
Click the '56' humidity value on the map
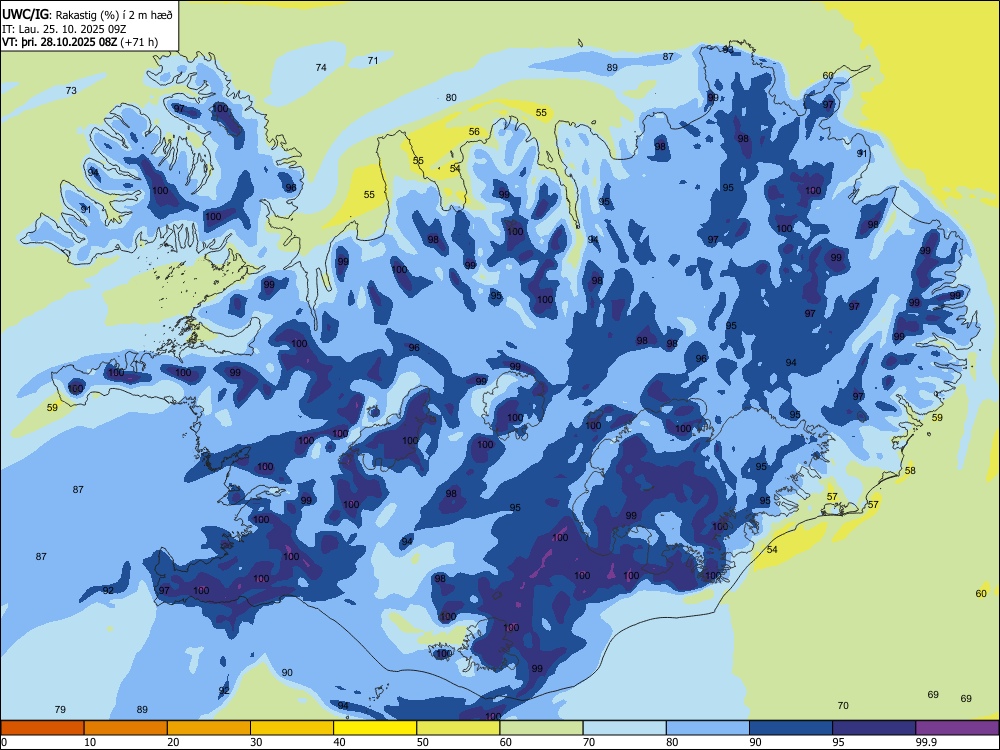click(474, 132)
